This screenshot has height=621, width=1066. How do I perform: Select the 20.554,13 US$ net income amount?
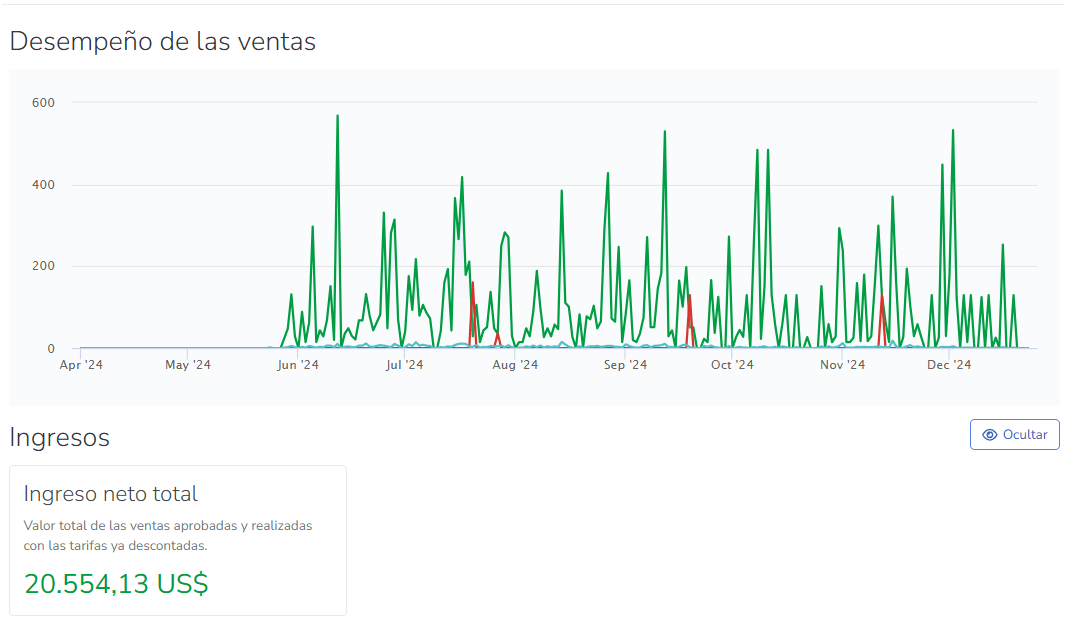(116, 584)
